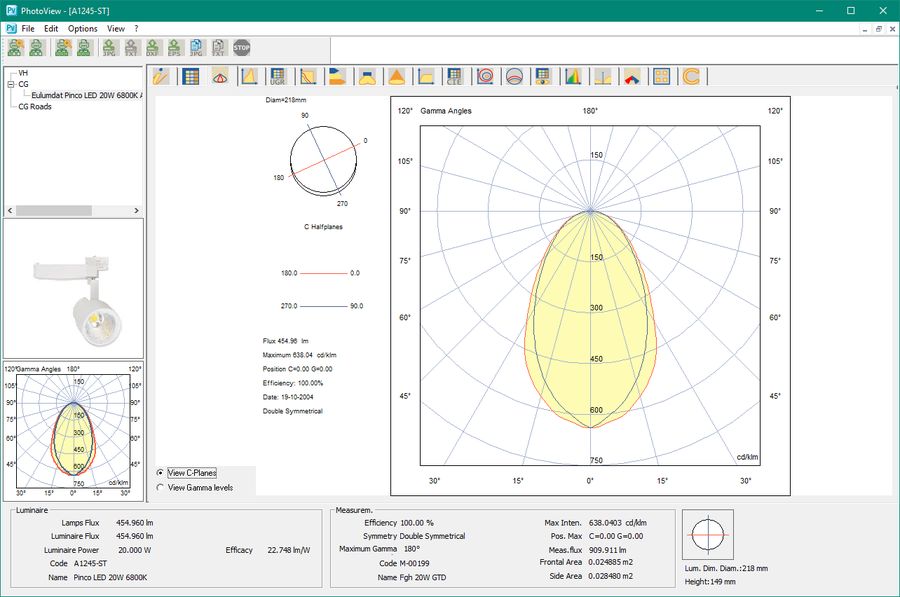This screenshot has height=597, width=900.
Task: Copy data as TXT to clipboard
Action: [218, 48]
